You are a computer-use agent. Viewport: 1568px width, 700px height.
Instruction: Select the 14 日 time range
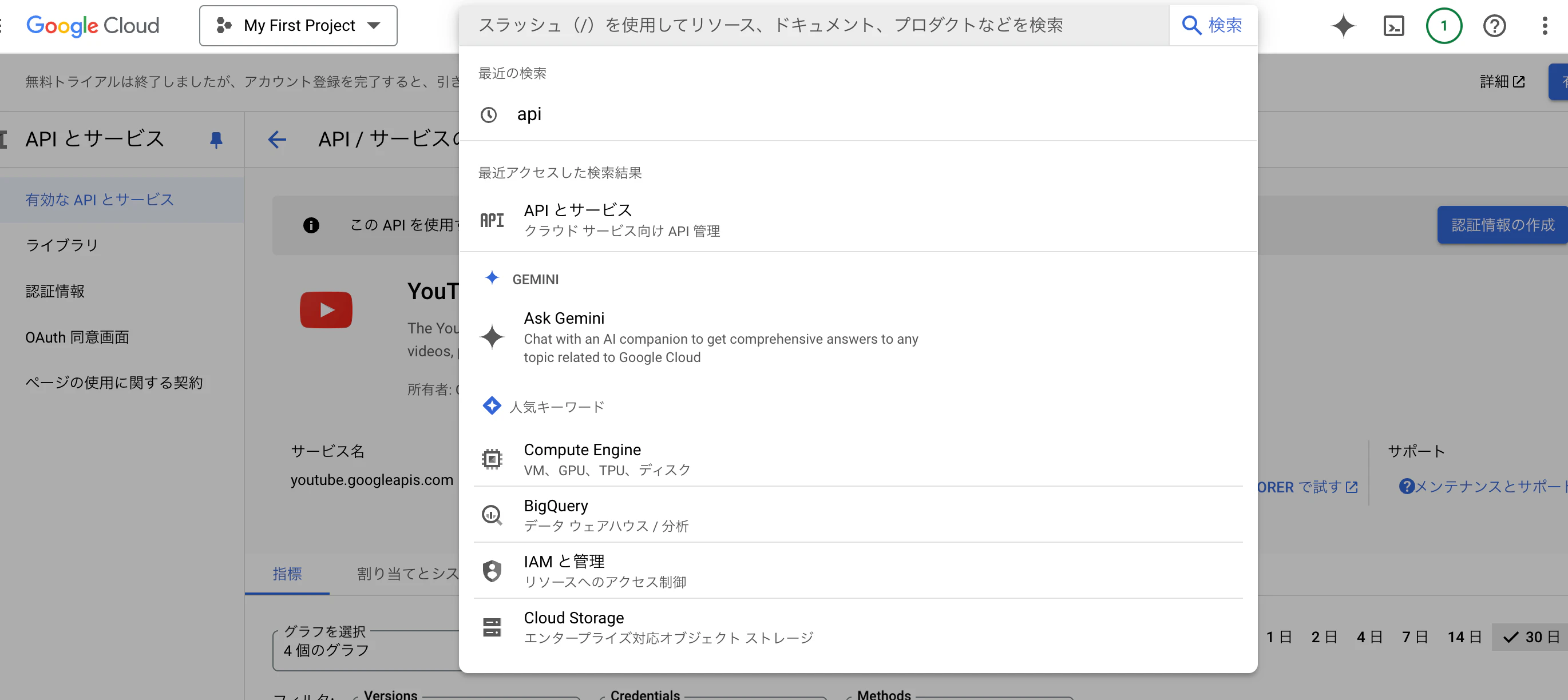[x=1464, y=637]
